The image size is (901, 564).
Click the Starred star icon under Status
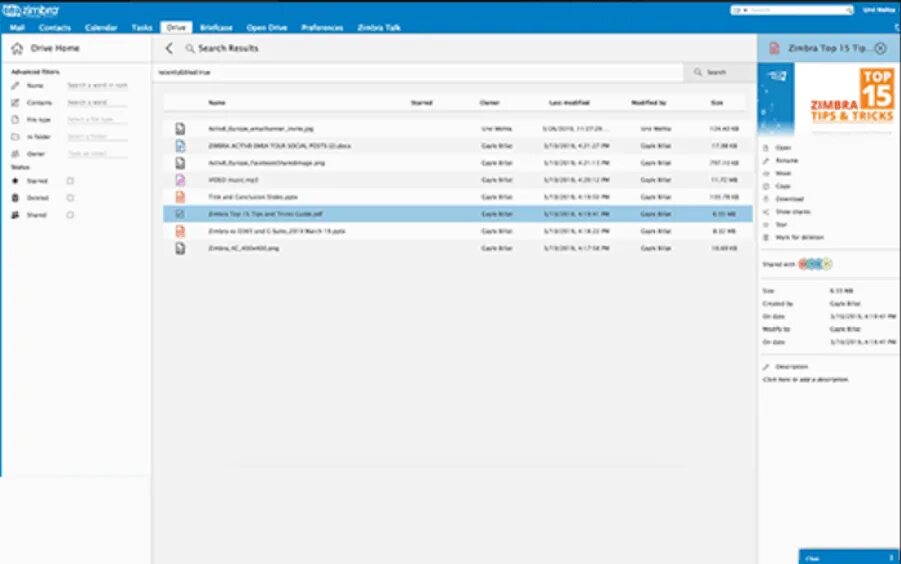point(16,181)
